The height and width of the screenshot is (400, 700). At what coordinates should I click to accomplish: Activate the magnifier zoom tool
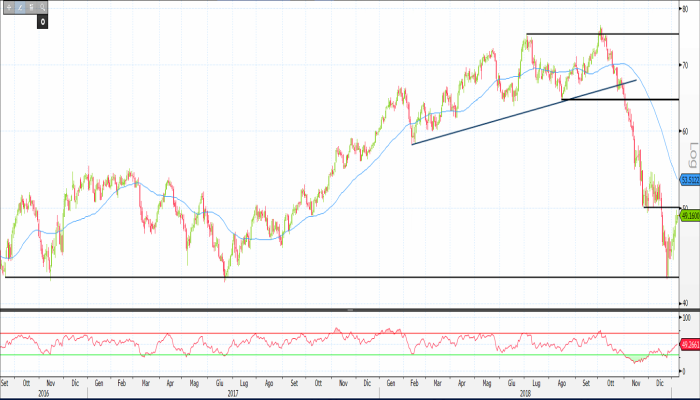(41, 7)
